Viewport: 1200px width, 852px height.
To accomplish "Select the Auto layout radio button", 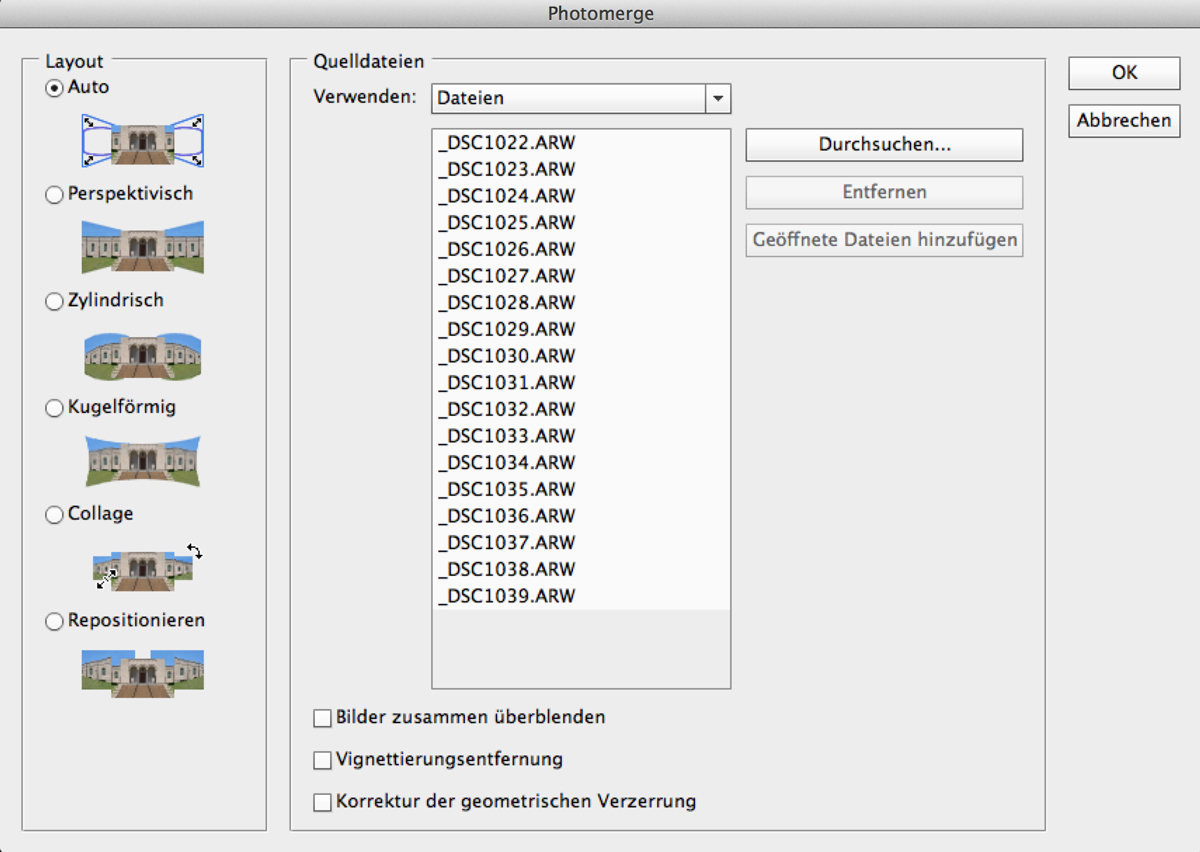I will [54, 88].
